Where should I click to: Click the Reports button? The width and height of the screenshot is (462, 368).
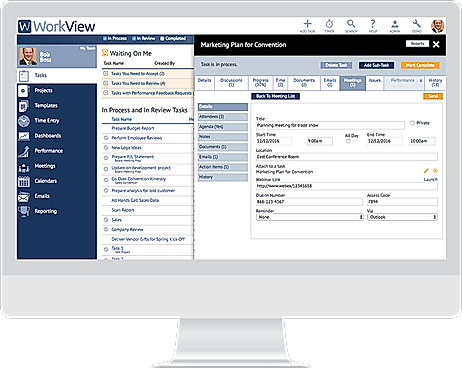417,44
